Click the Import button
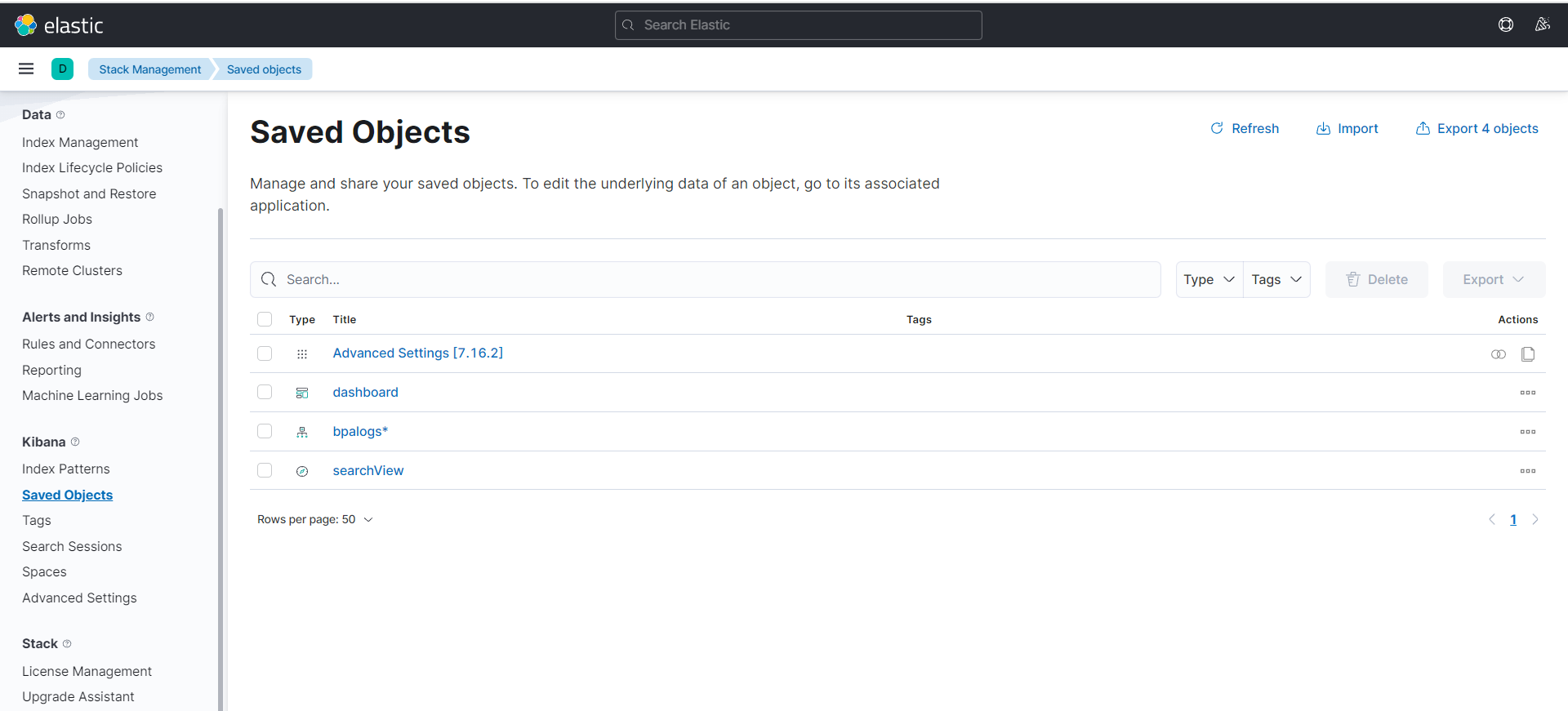 (x=1347, y=129)
